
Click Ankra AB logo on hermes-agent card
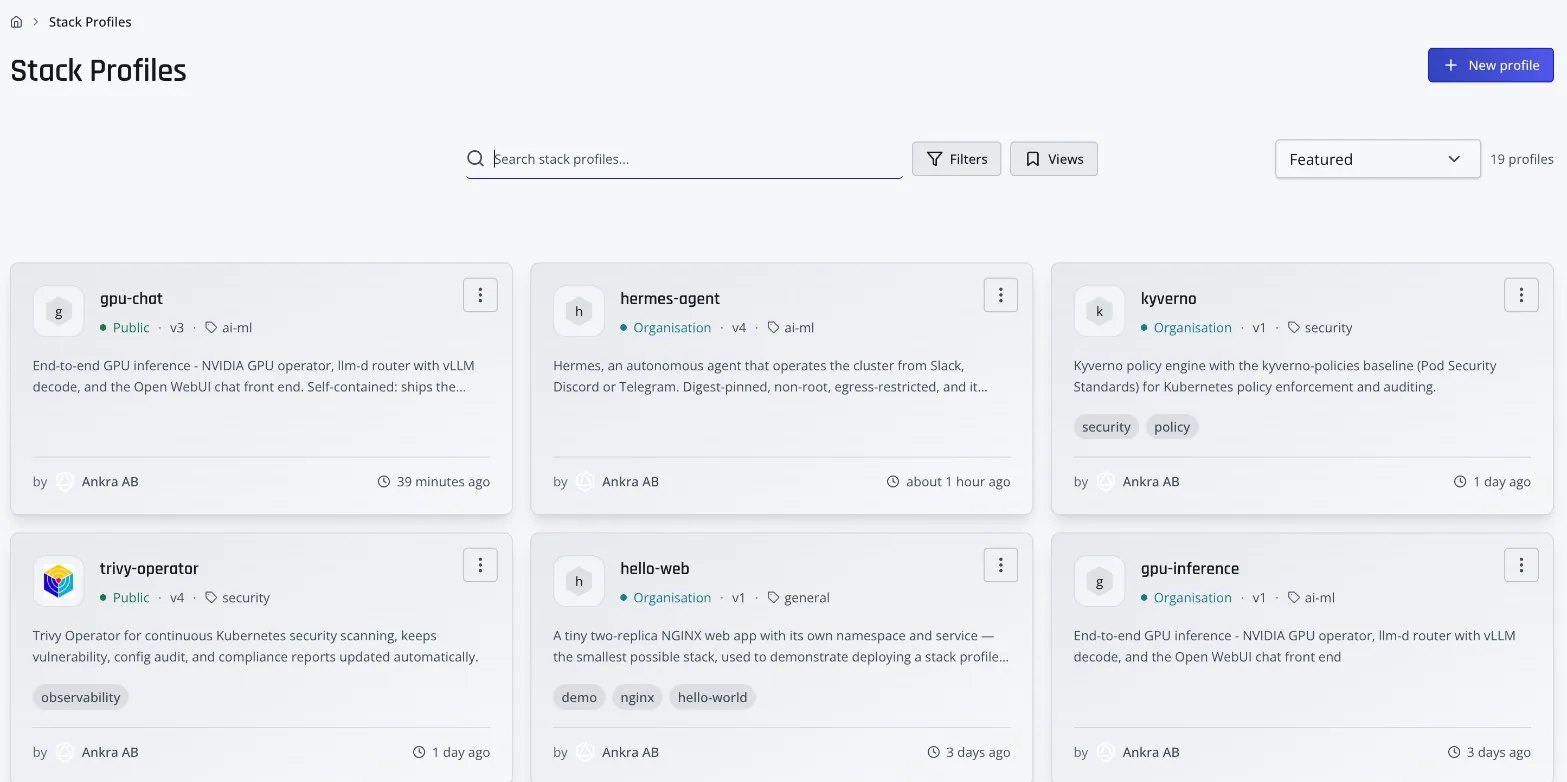[585, 482]
